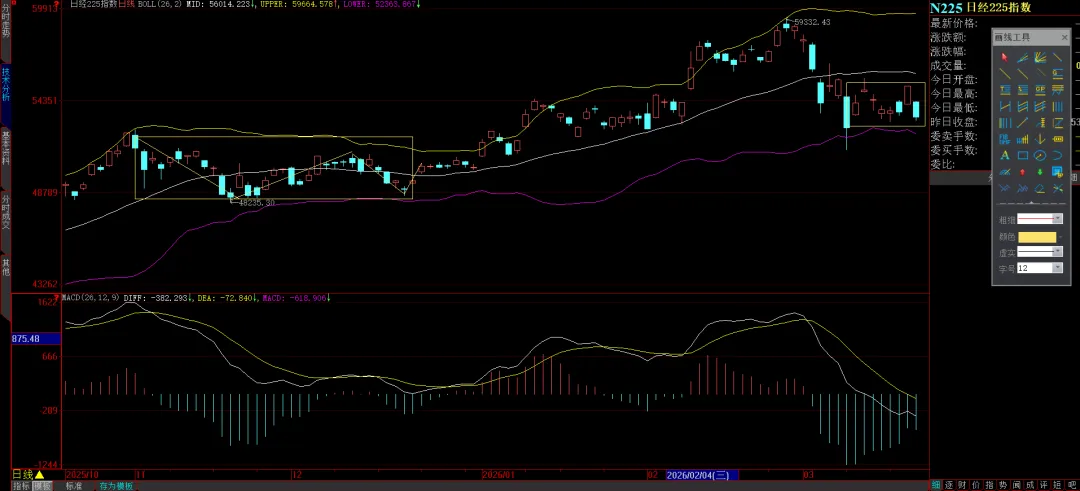Click the 标准 template button
Image resolution: width=1080 pixels, height=491 pixels.
tap(74, 485)
